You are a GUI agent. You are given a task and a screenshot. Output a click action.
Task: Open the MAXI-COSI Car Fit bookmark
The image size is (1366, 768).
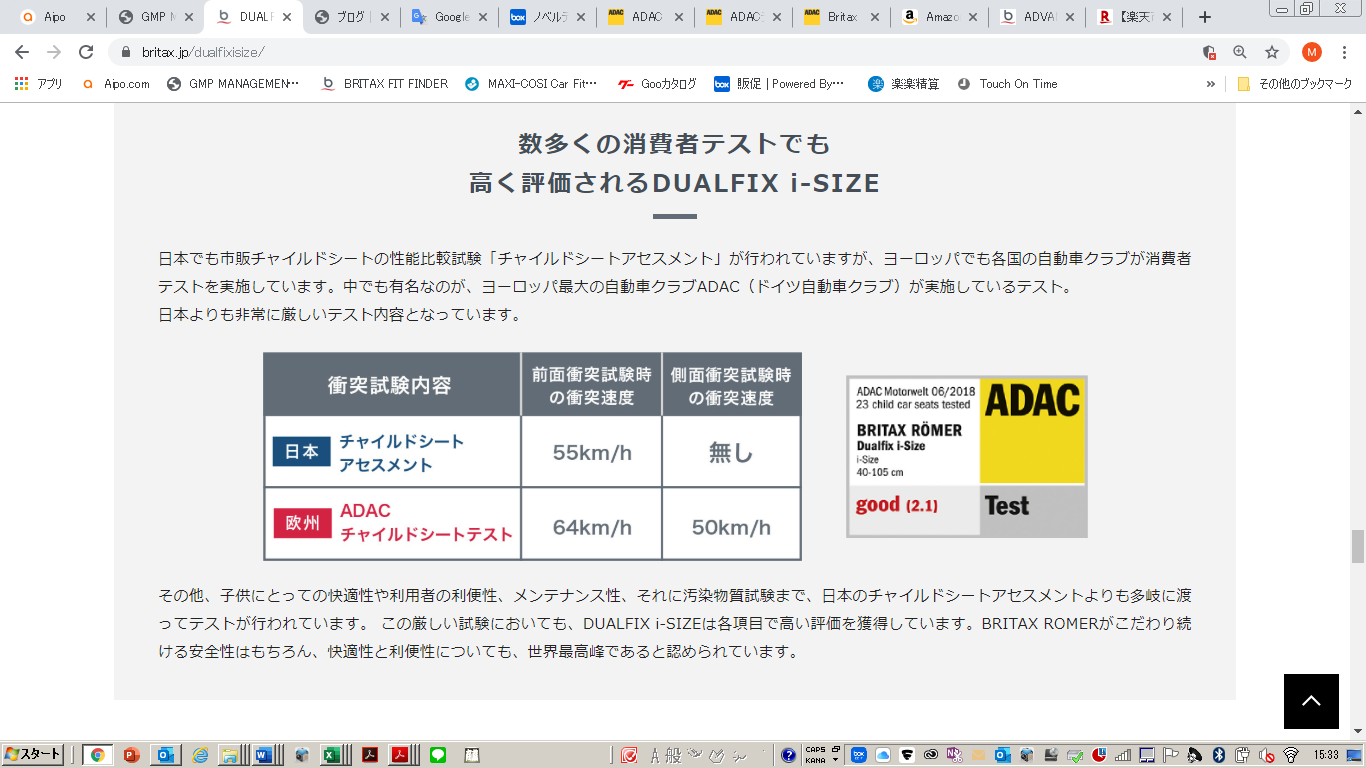point(532,84)
